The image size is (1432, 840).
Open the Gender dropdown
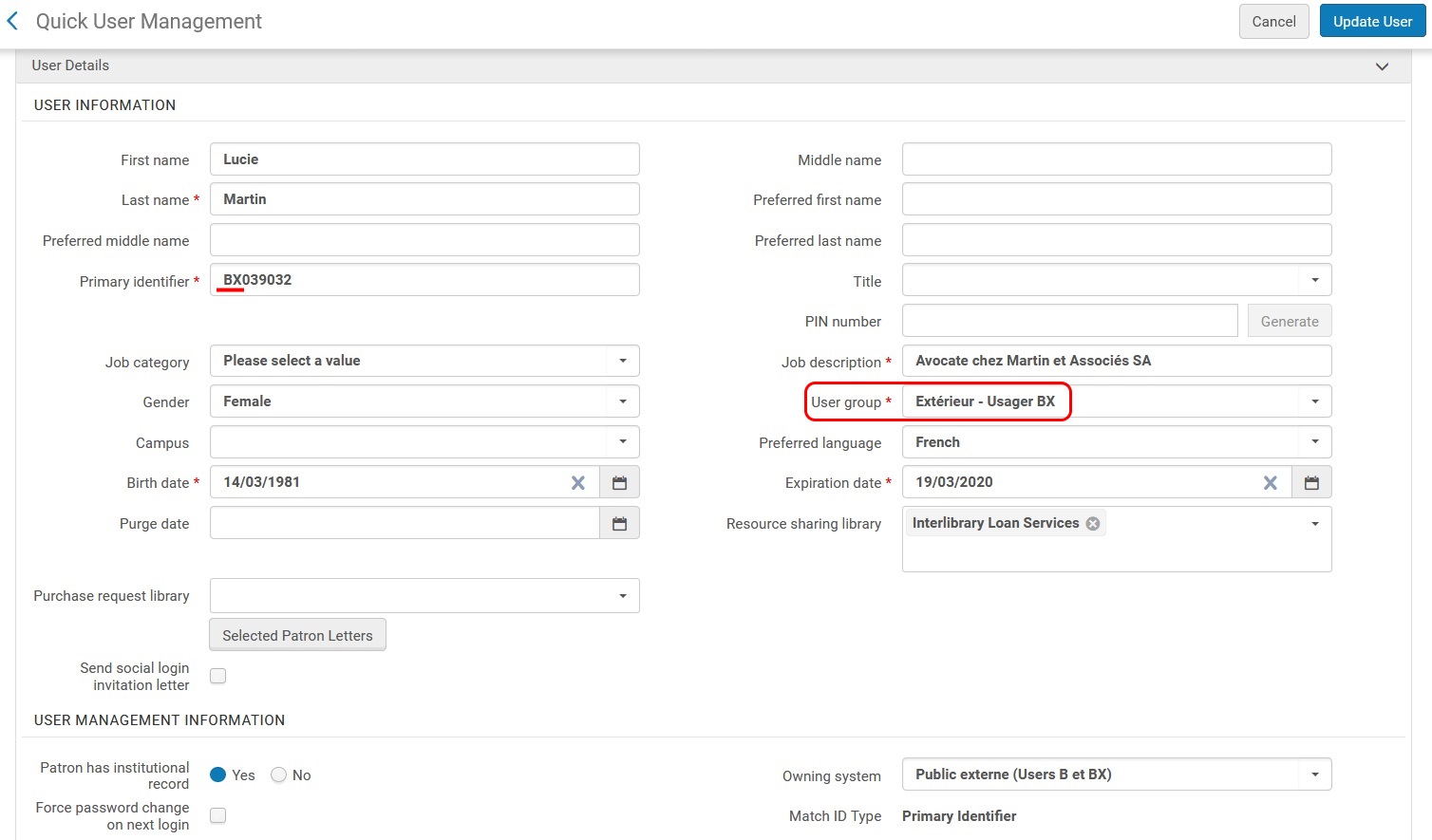[424, 401]
